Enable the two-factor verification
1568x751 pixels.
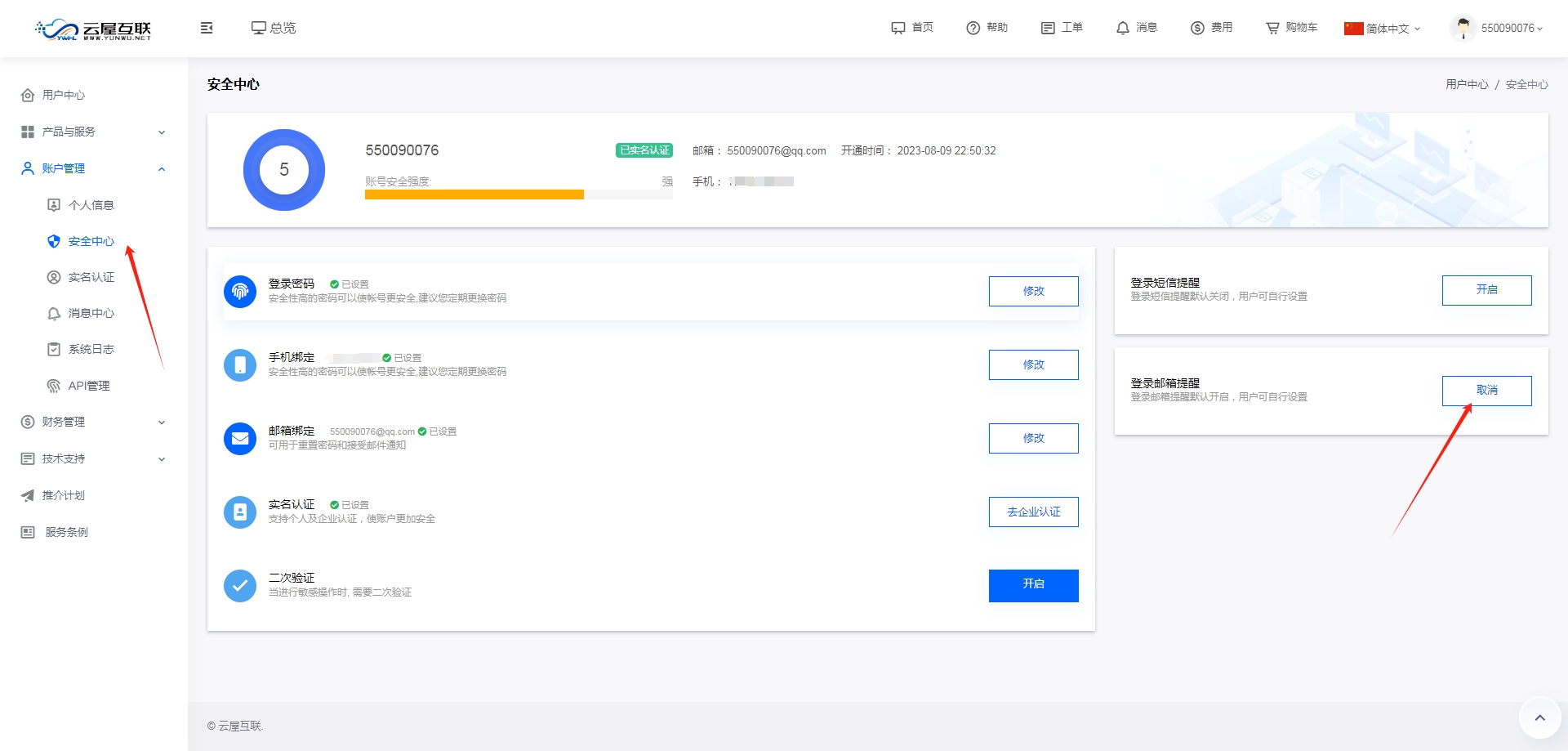pyautogui.click(x=1033, y=585)
